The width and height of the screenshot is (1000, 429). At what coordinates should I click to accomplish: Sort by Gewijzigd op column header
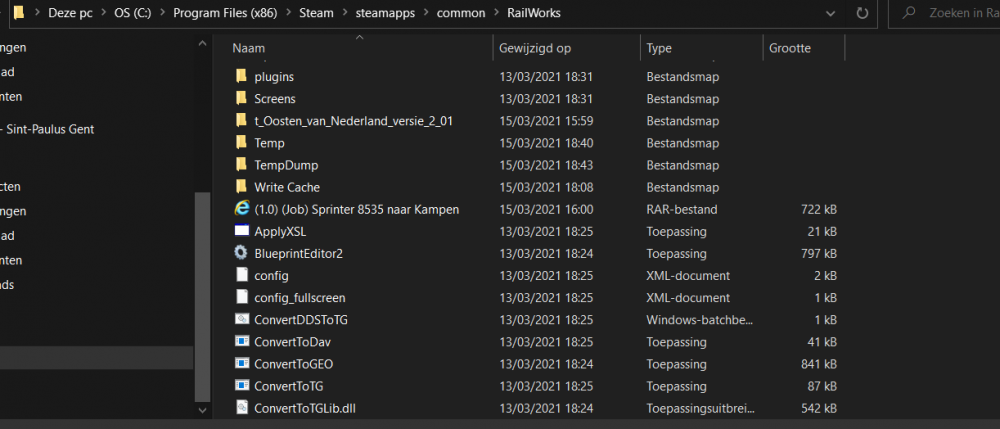(x=535, y=48)
